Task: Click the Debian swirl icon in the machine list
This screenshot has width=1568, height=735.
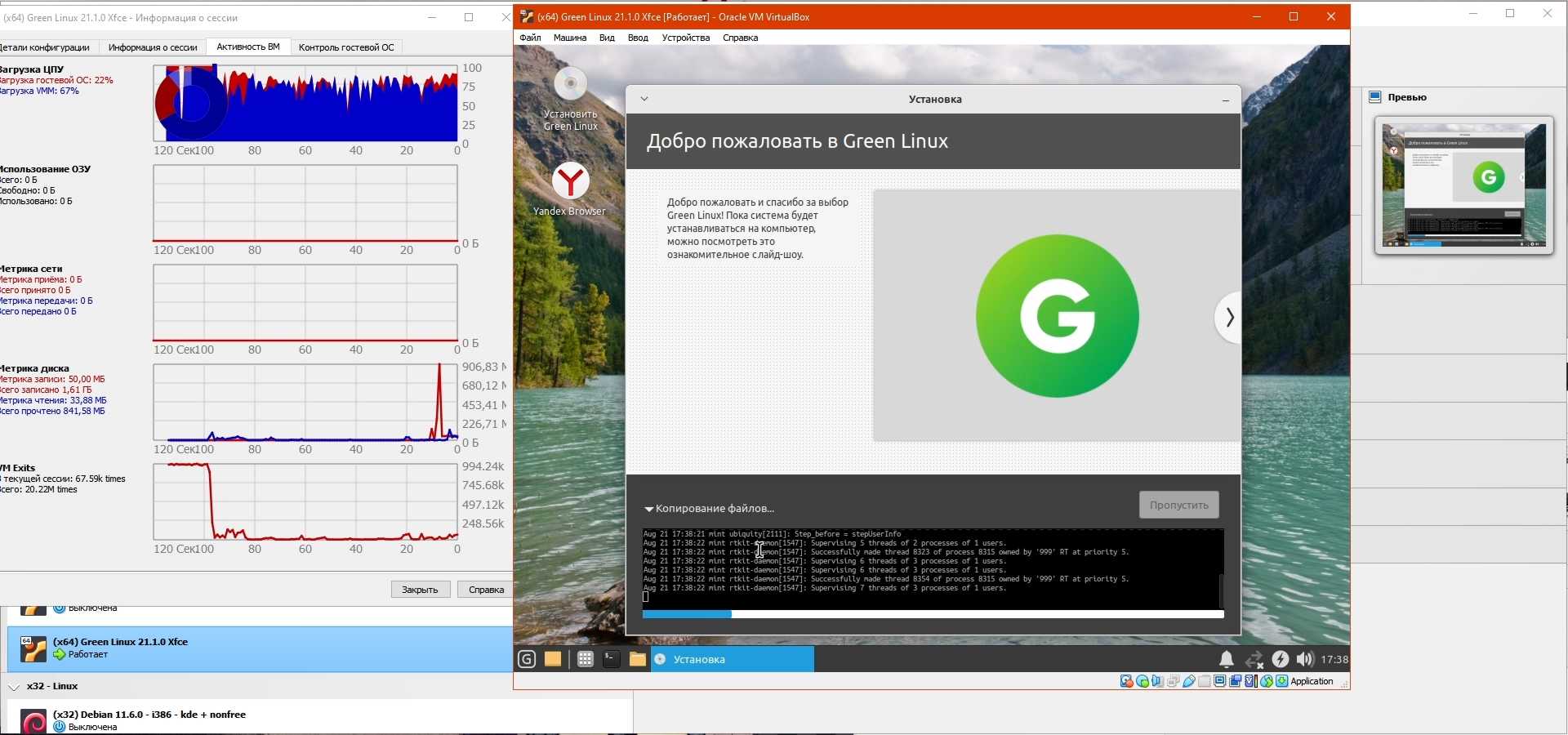Action: pos(33,722)
